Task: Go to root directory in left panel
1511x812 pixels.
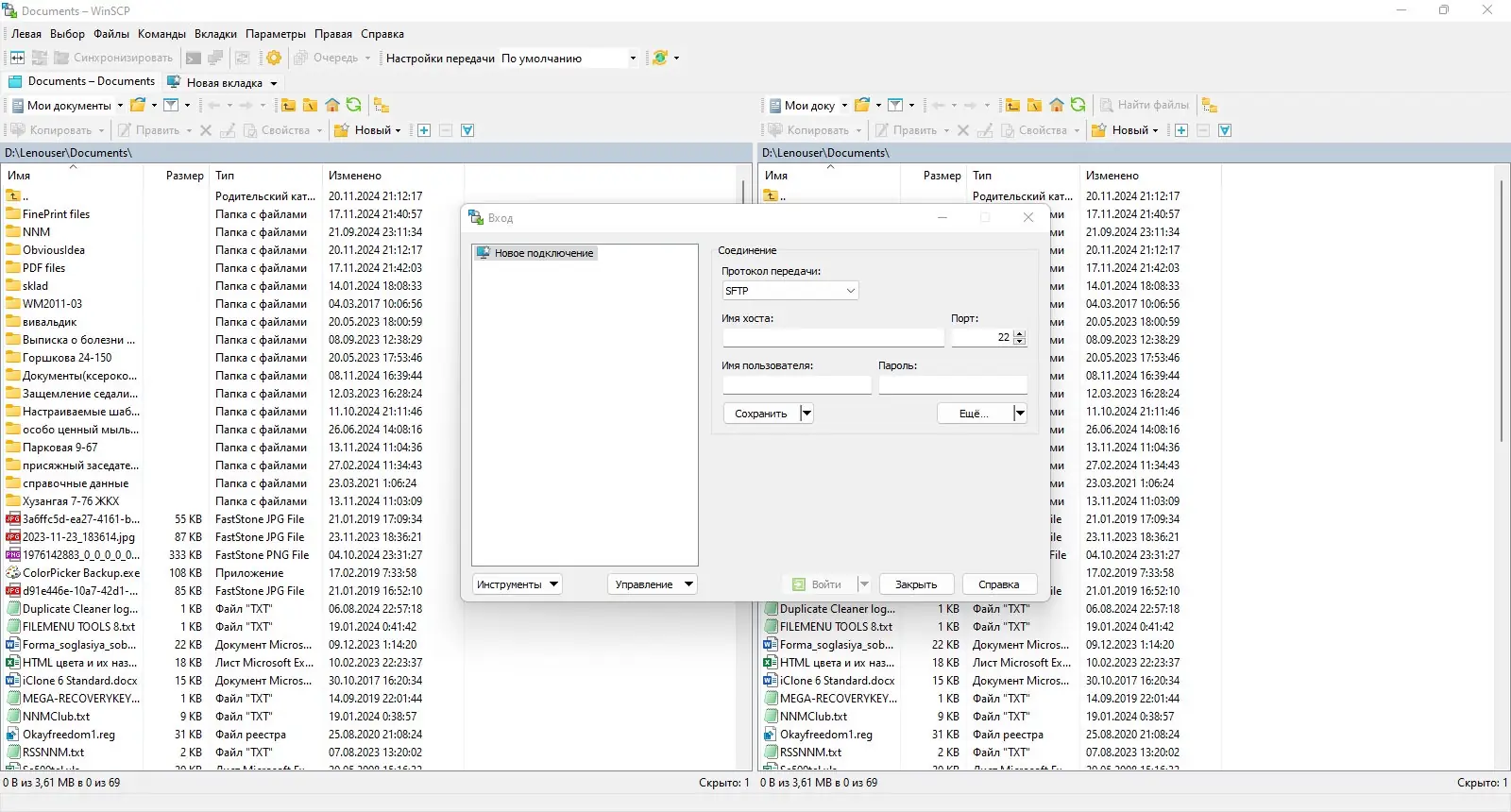Action: tap(310, 105)
